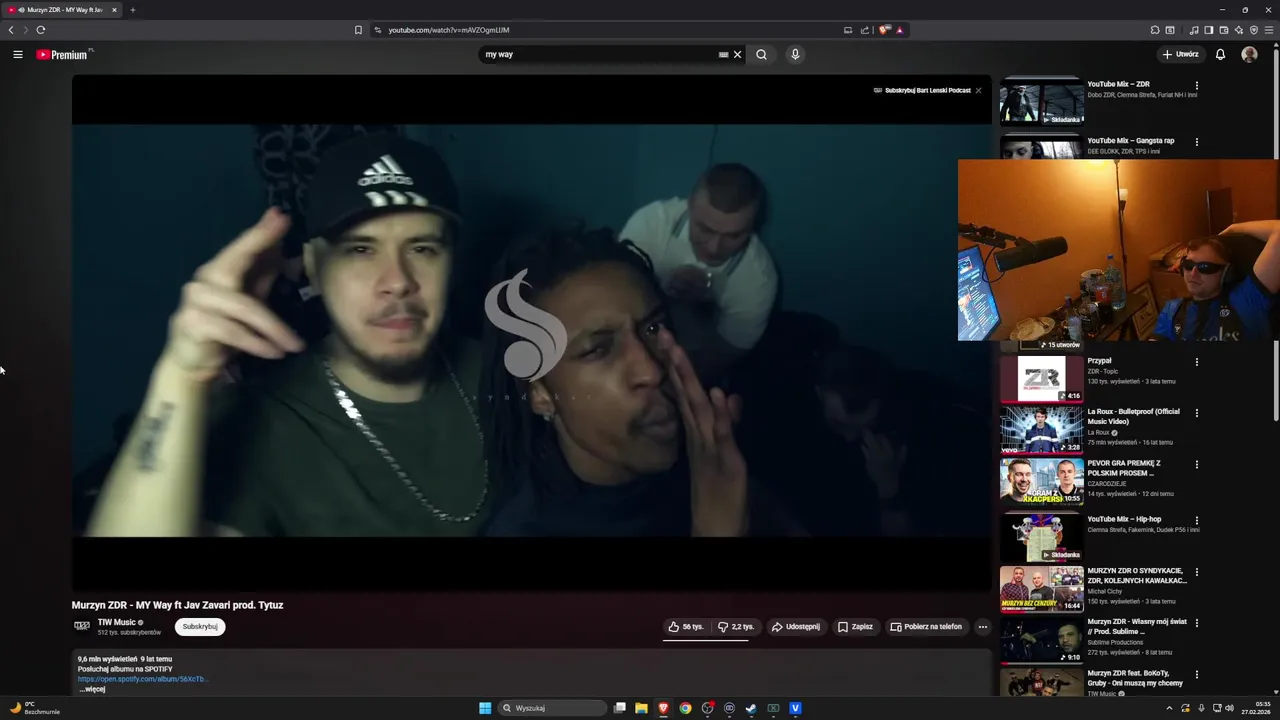Click Udostępnij share button
1280x720 pixels.
[796, 627]
